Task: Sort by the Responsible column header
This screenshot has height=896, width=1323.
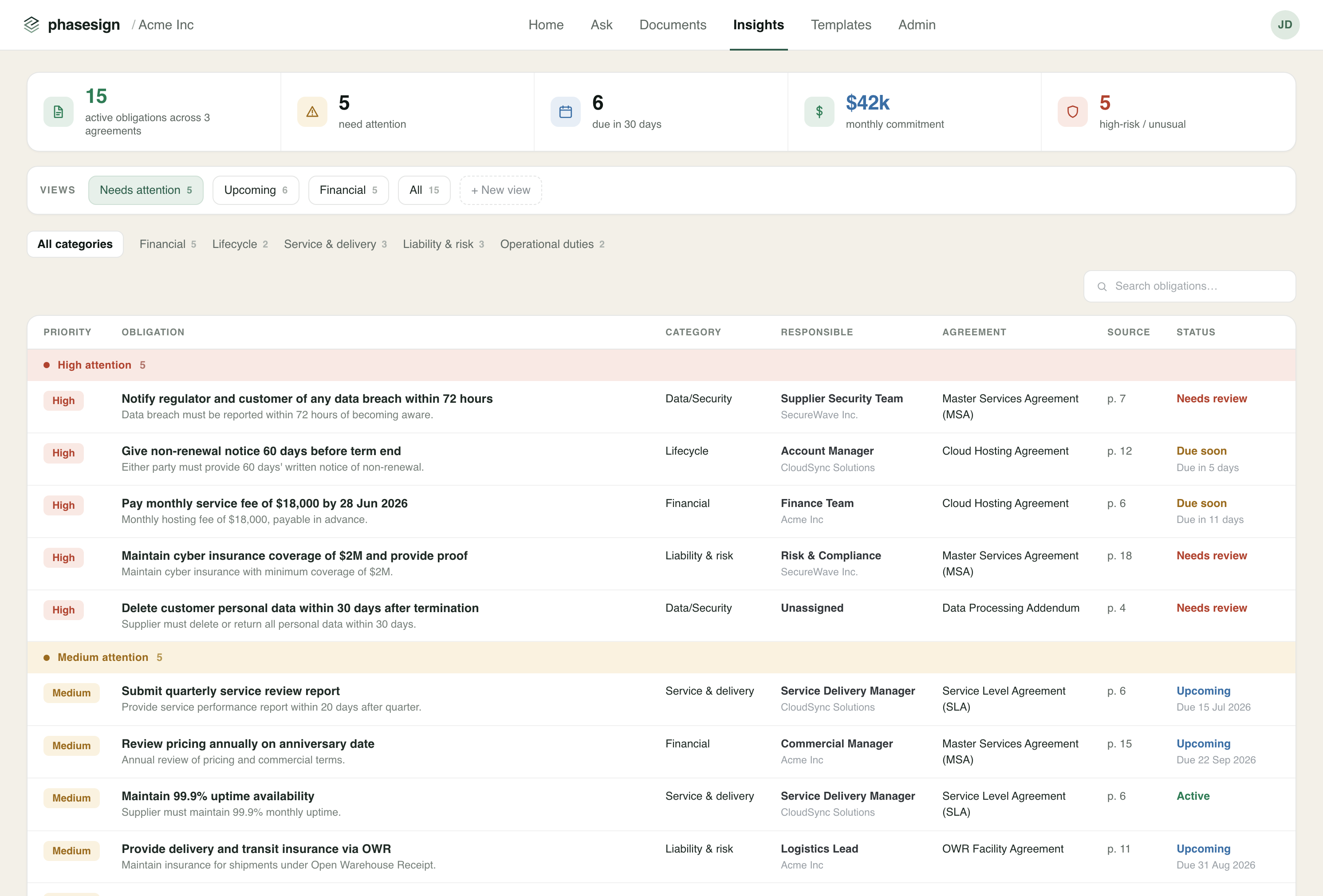Action: 816,332
